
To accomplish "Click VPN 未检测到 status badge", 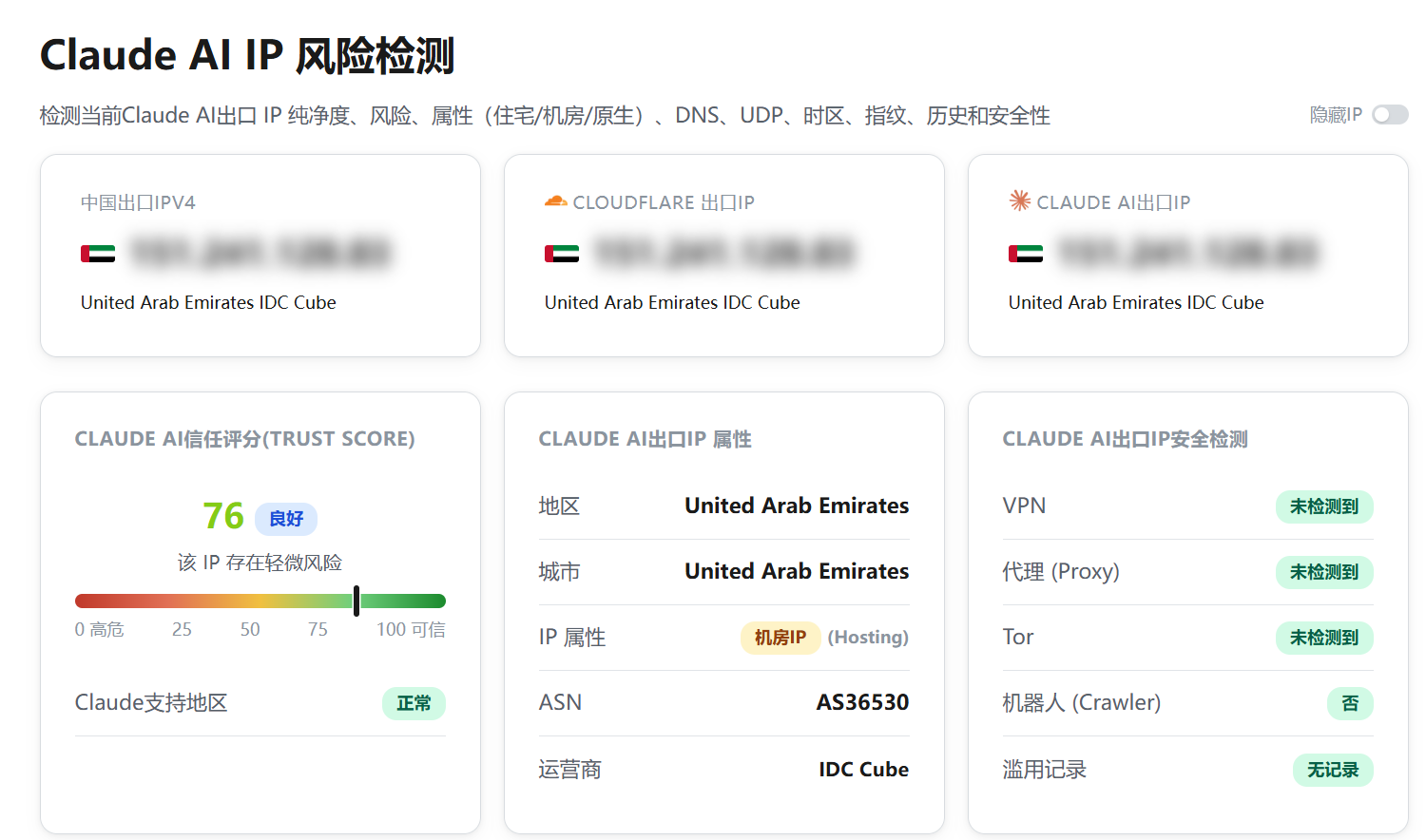I will click(1324, 506).
